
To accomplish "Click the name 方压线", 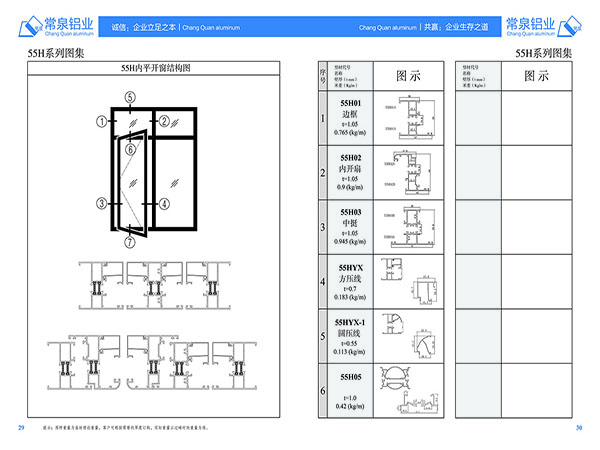I will (350, 279).
